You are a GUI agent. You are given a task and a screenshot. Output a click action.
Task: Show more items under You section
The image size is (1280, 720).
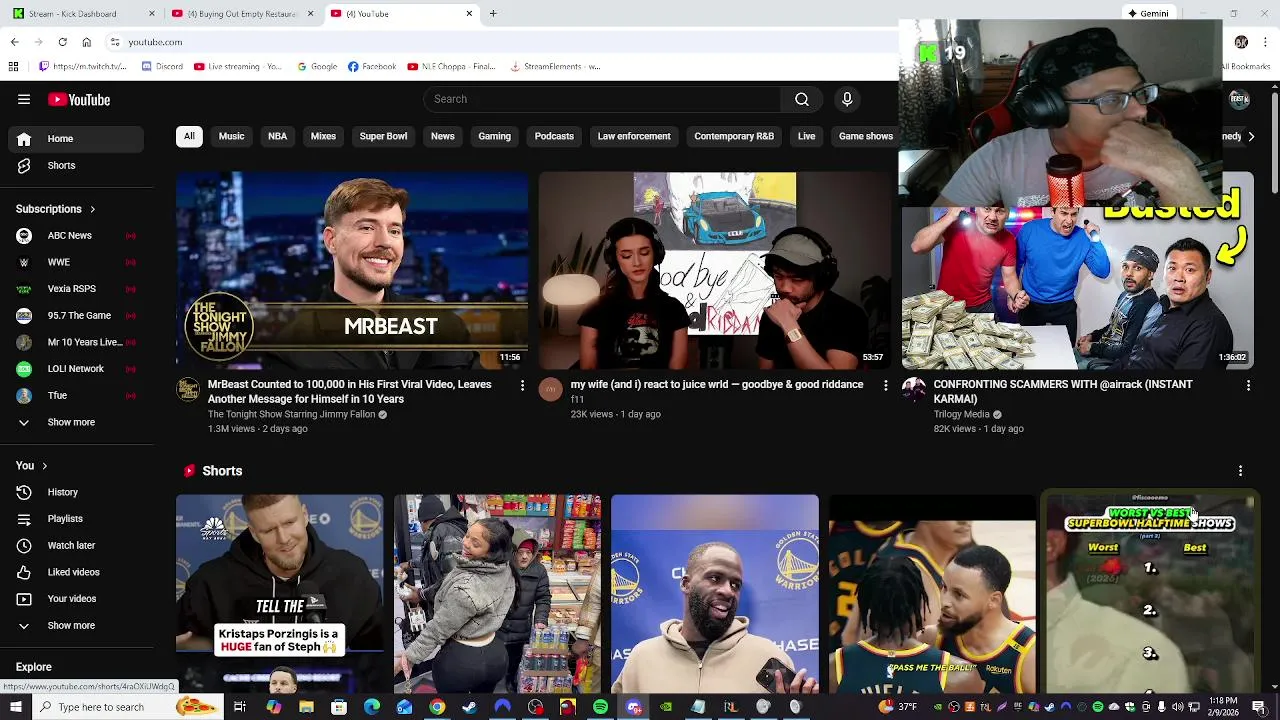76,625
